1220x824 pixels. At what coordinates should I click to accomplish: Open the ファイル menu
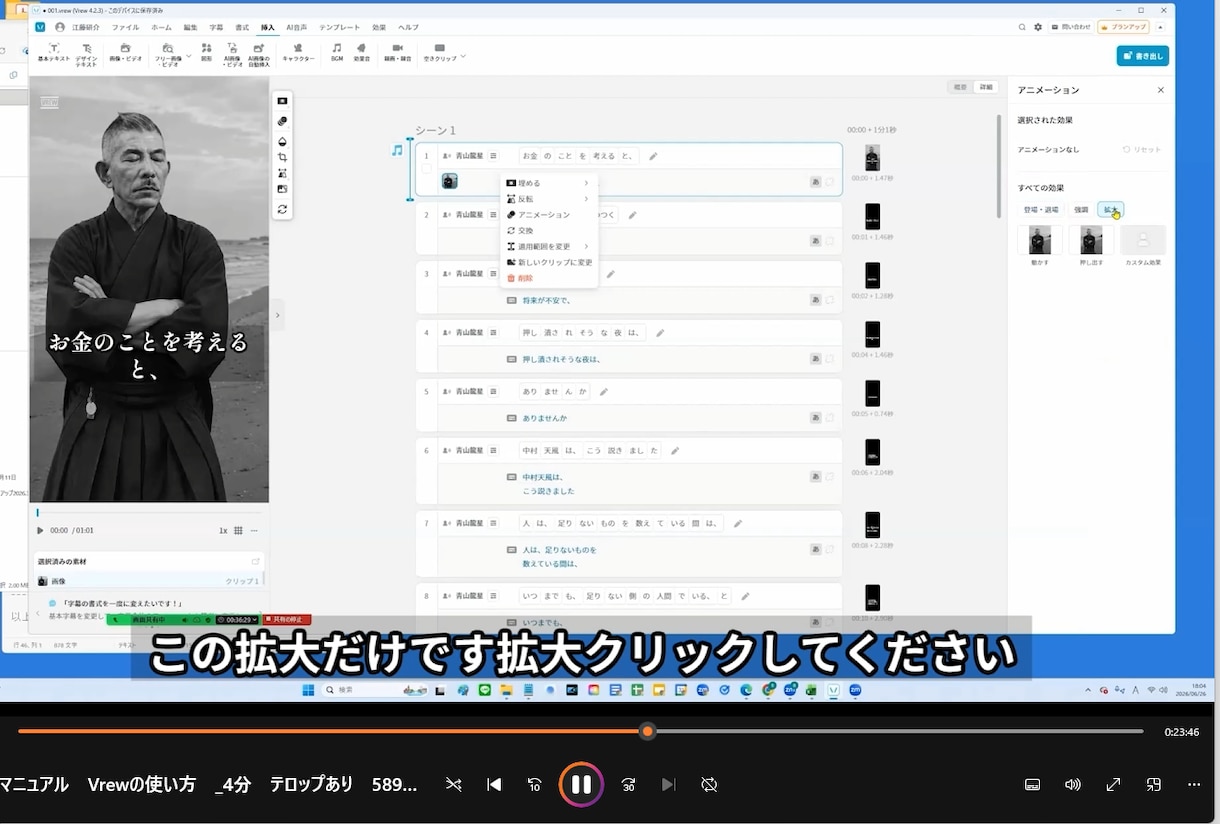tap(125, 27)
